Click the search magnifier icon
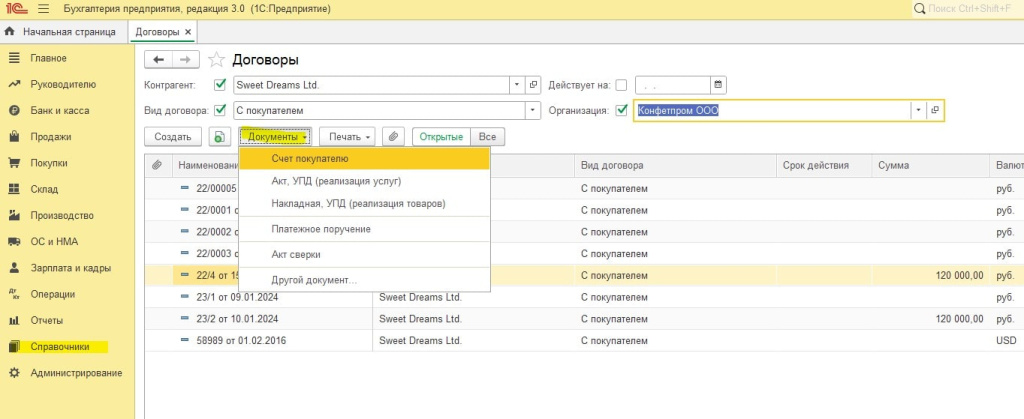The height and width of the screenshot is (419, 1024). pyautogui.click(x=920, y=9)
